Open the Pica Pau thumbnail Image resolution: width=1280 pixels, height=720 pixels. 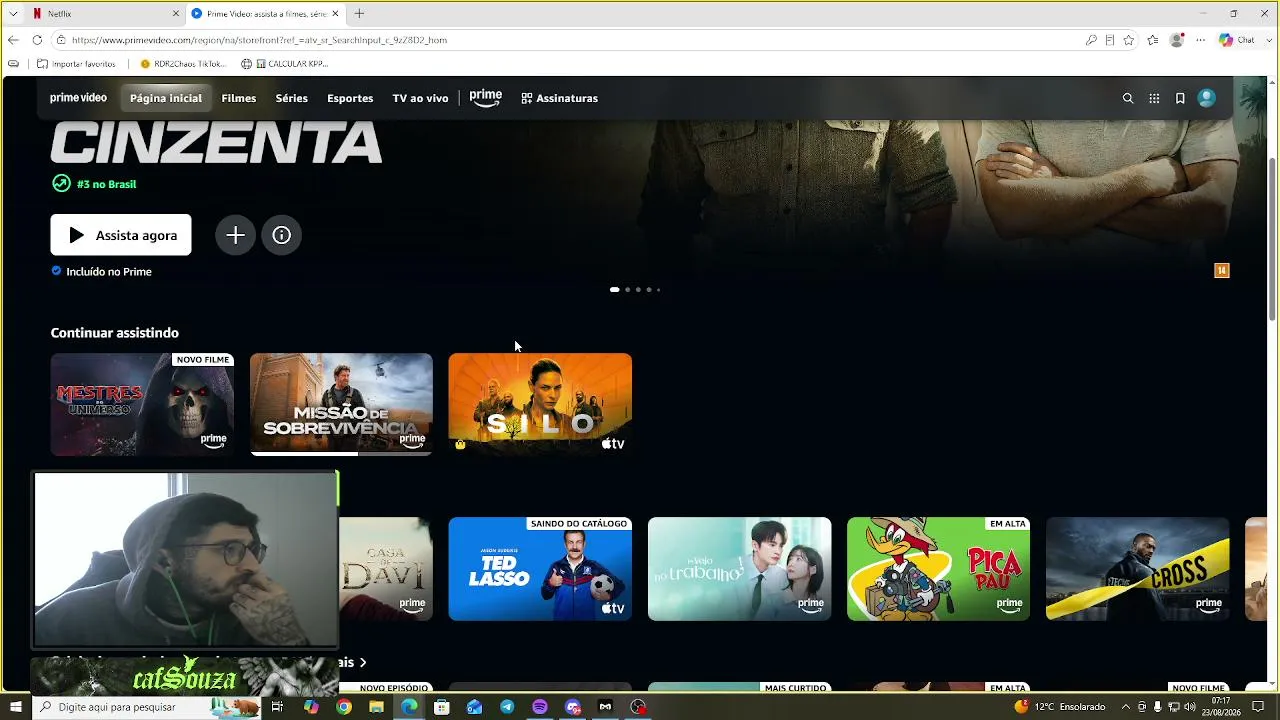(x=938, y=569)
